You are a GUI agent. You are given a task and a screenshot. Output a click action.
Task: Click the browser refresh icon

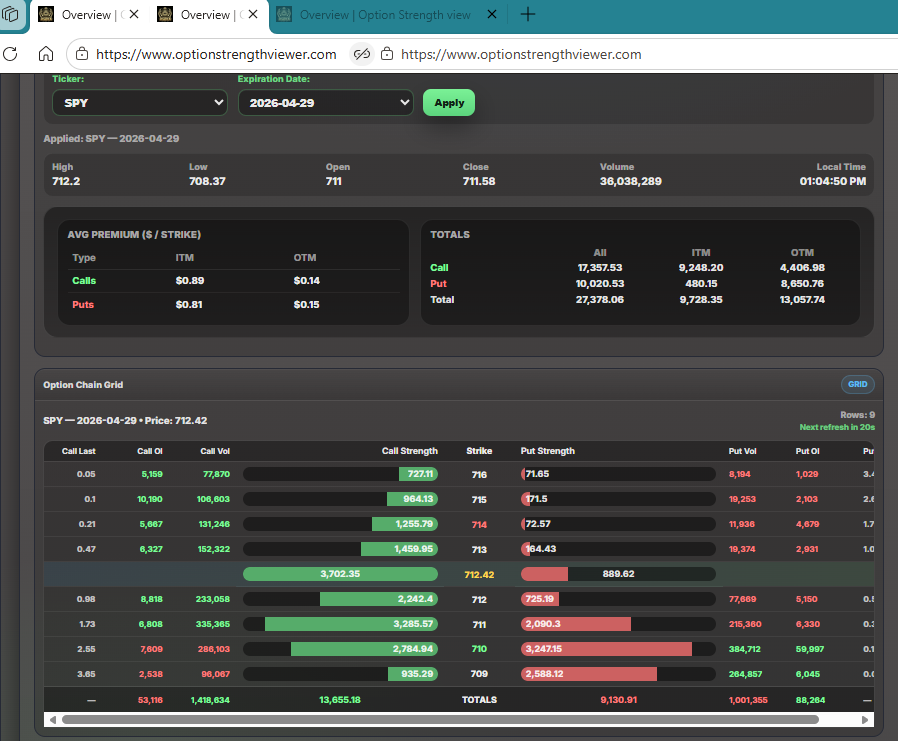[x=10, y=54]
